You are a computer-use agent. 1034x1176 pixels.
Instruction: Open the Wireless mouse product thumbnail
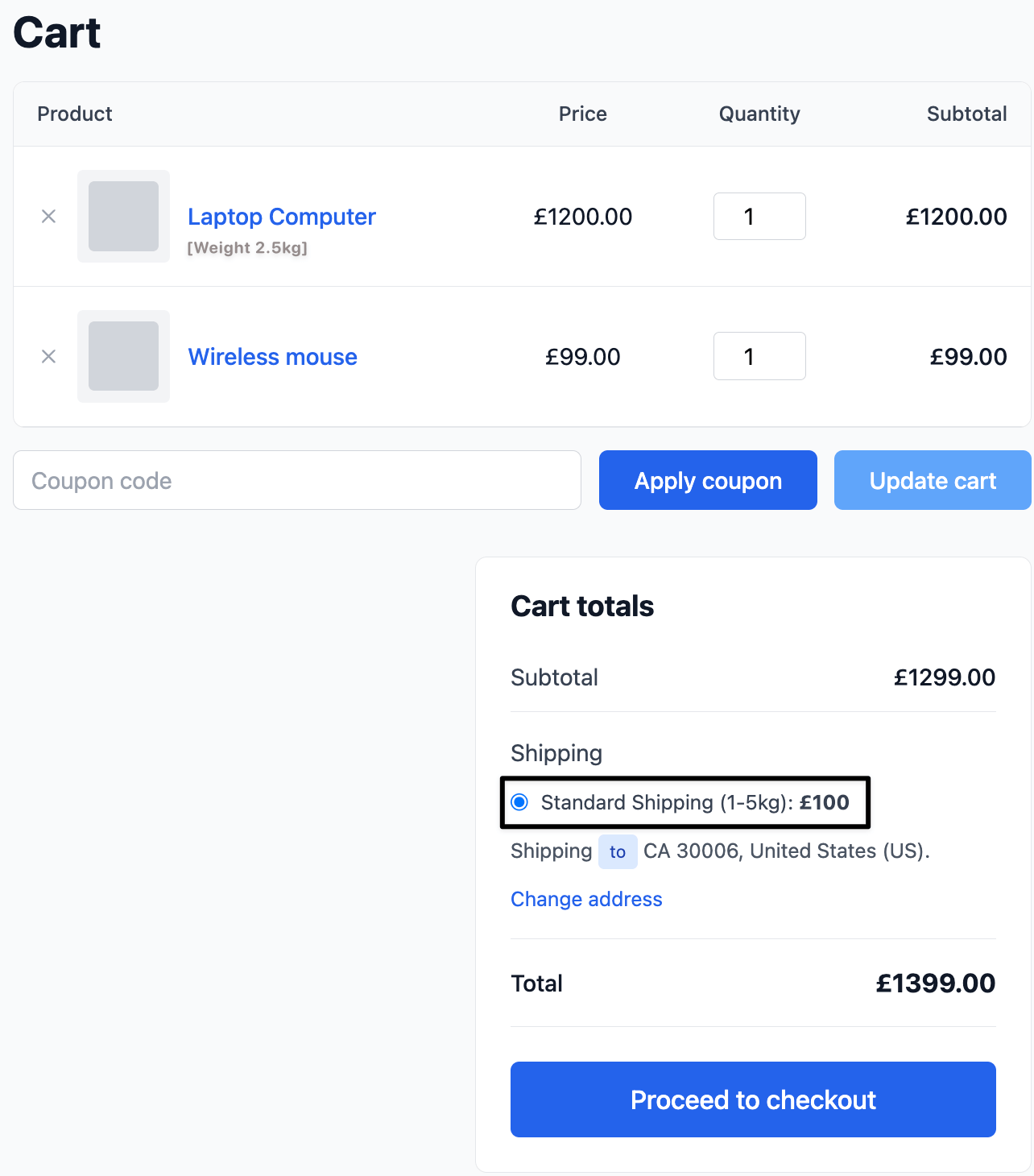(123, 356)
